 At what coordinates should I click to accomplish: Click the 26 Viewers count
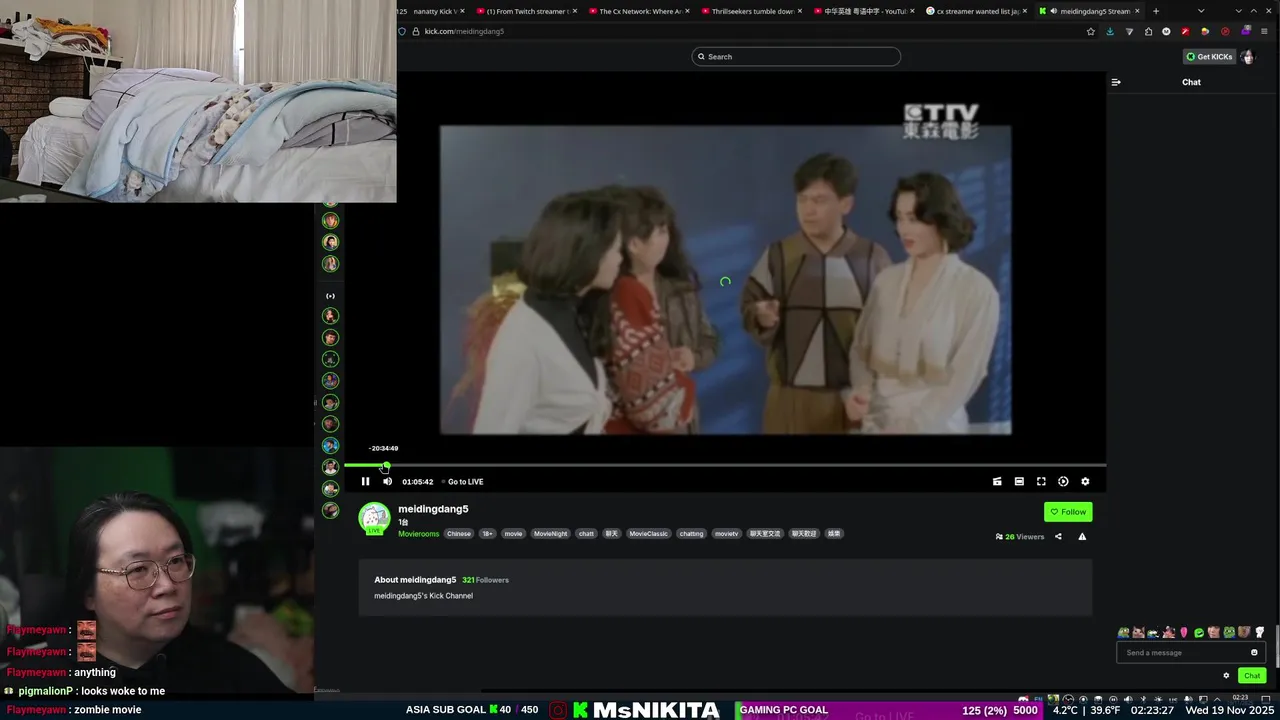[x=1020, y=537]
